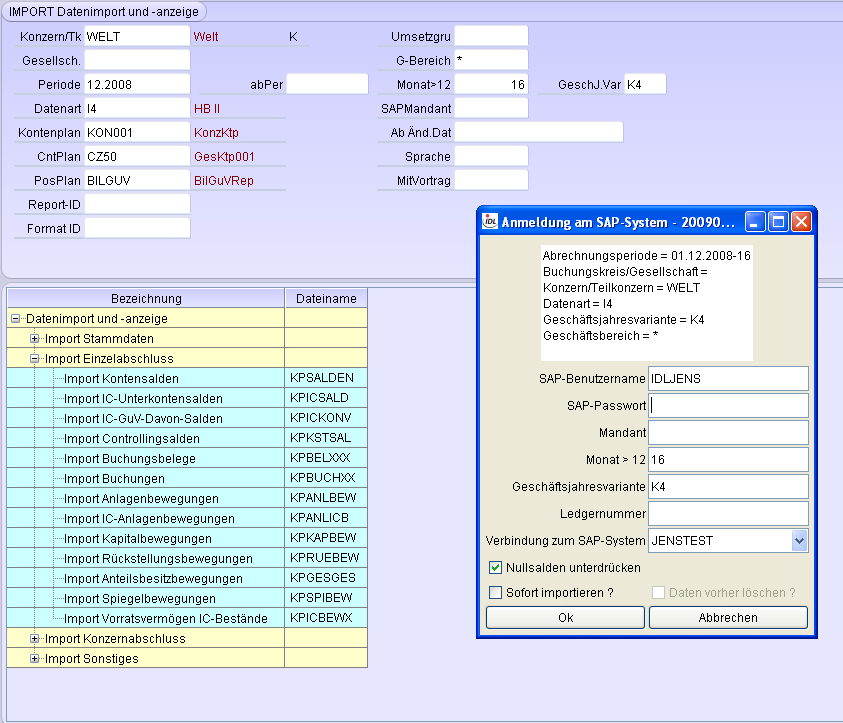Image resolution: width=843 pixels, height=723 pixels.
Task: Click the PosPlan field showing BILGUV
Action: (x=137, y=181)
